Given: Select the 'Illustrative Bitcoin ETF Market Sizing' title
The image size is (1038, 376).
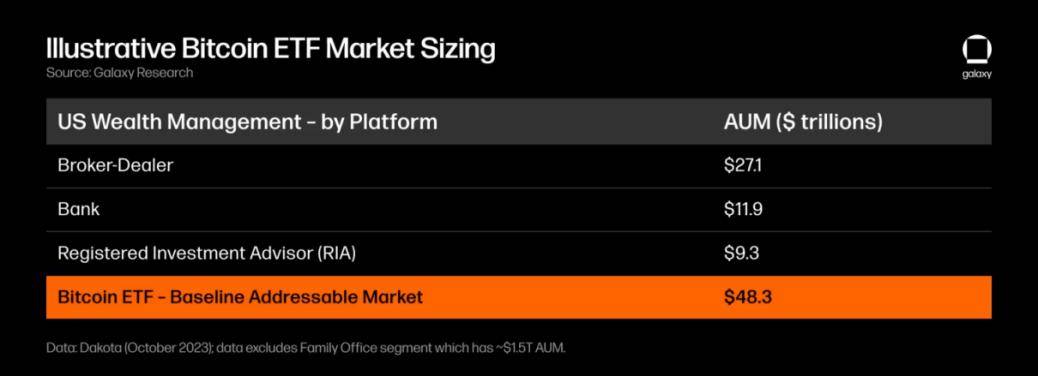Looking at the screenshot, I should click(270, 50).
